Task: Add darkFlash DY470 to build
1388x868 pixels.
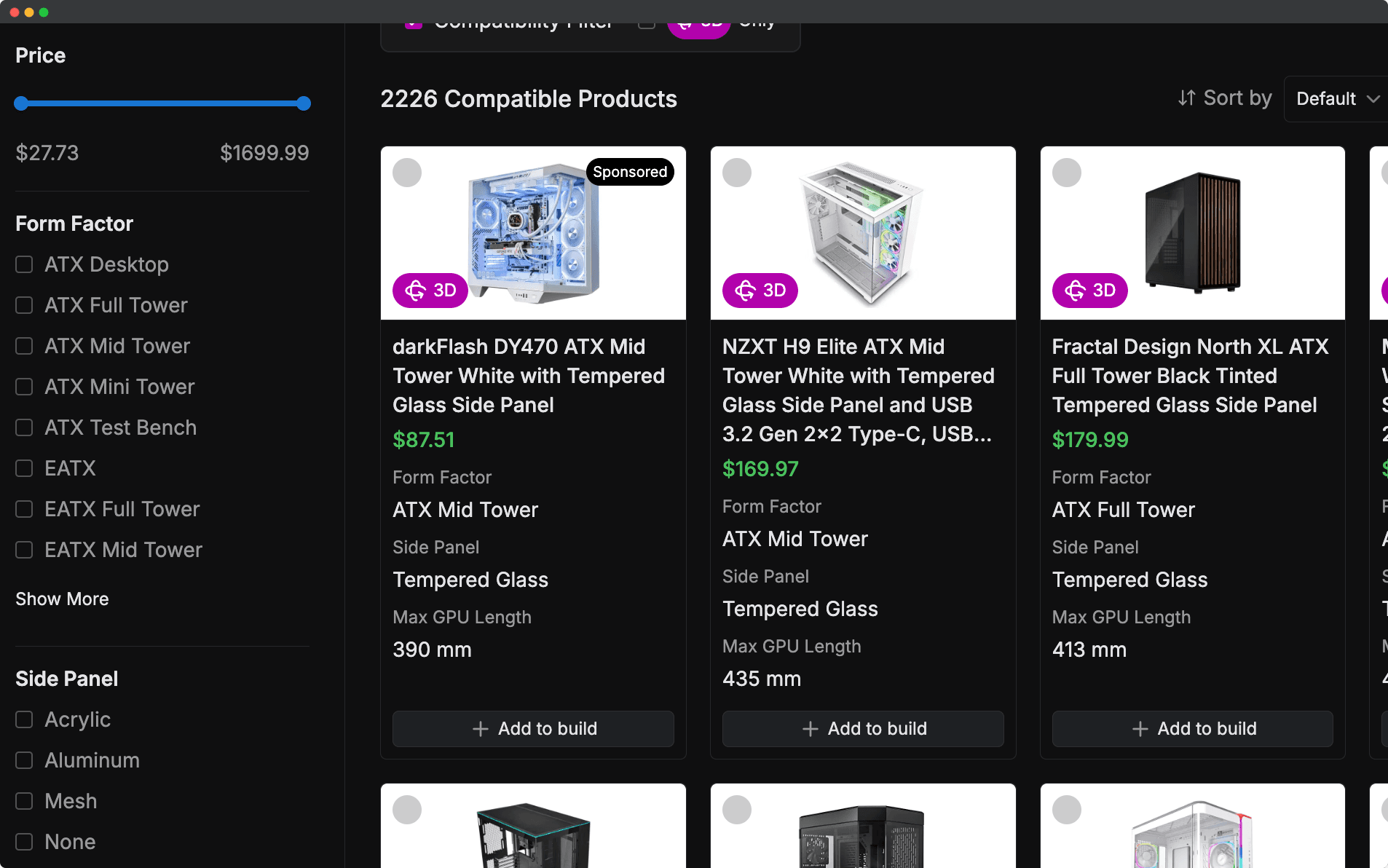Action: [533, 729]
